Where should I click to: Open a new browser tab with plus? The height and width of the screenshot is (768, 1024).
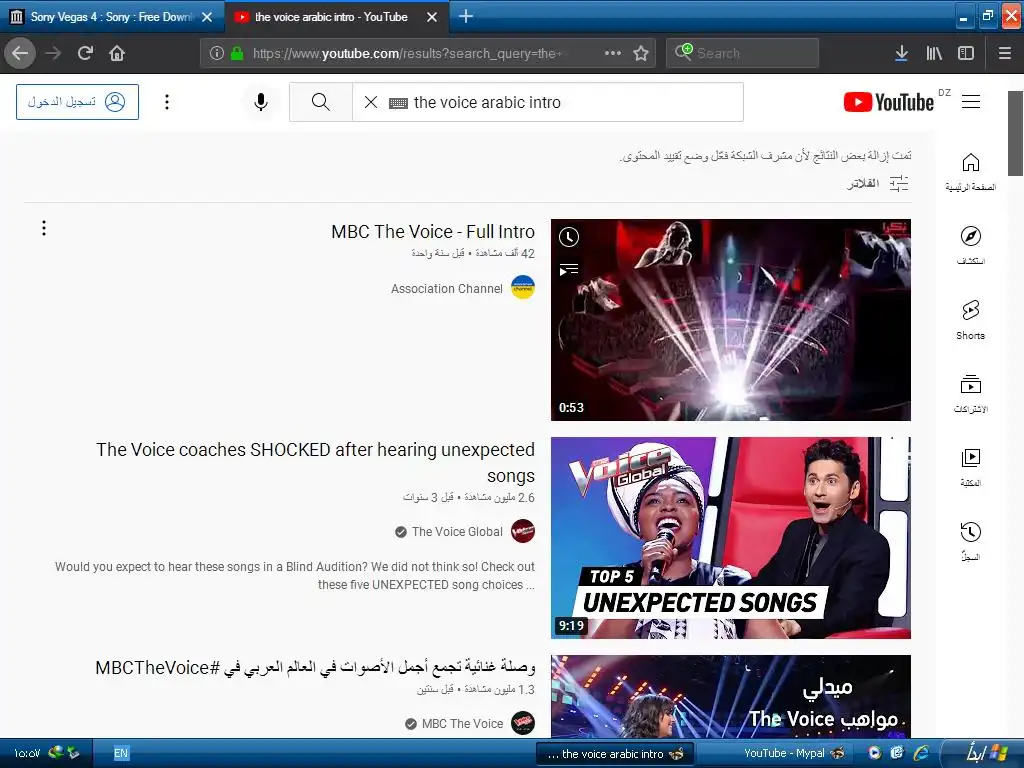coord(466,16)
